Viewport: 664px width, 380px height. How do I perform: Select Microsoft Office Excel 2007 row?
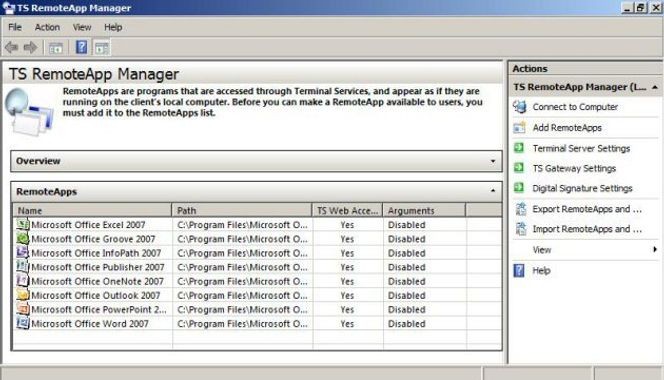[x=257, y=225]
